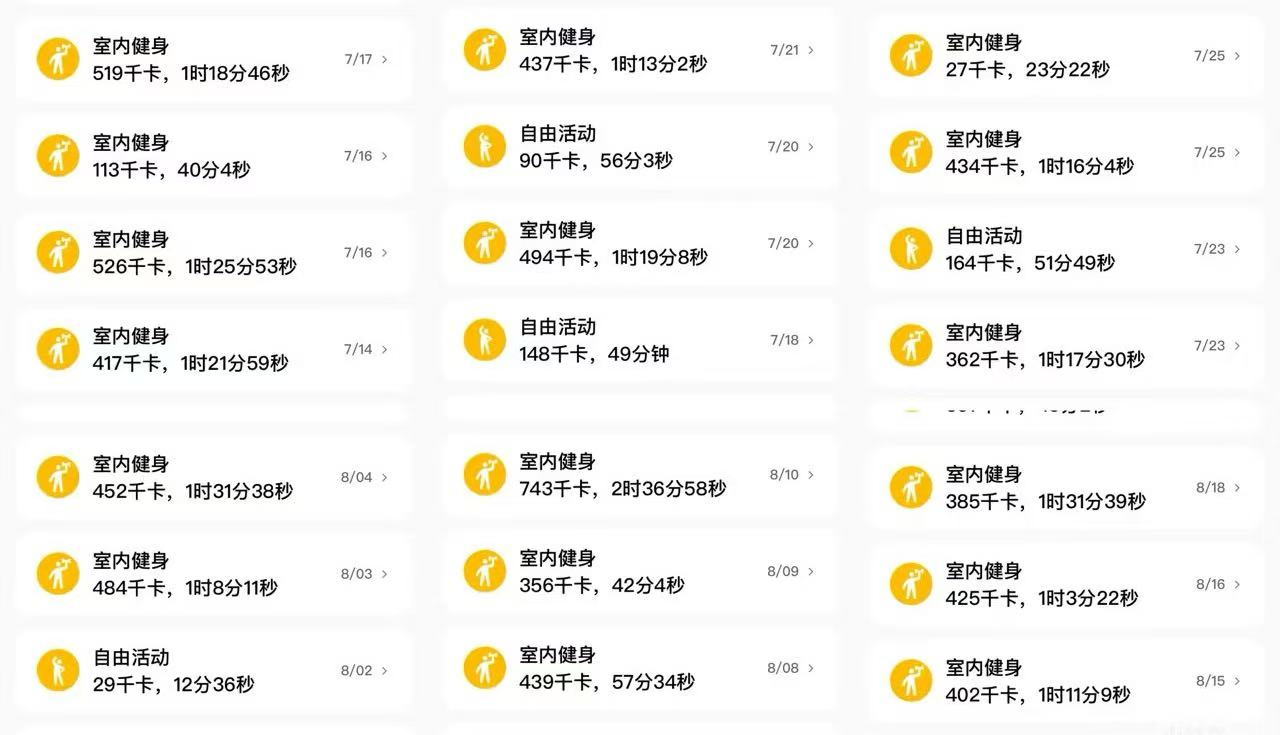1280x735 pixels.
Task: Click the workout icon for 743千卡 entry
Action: click(x=485, y=475)
